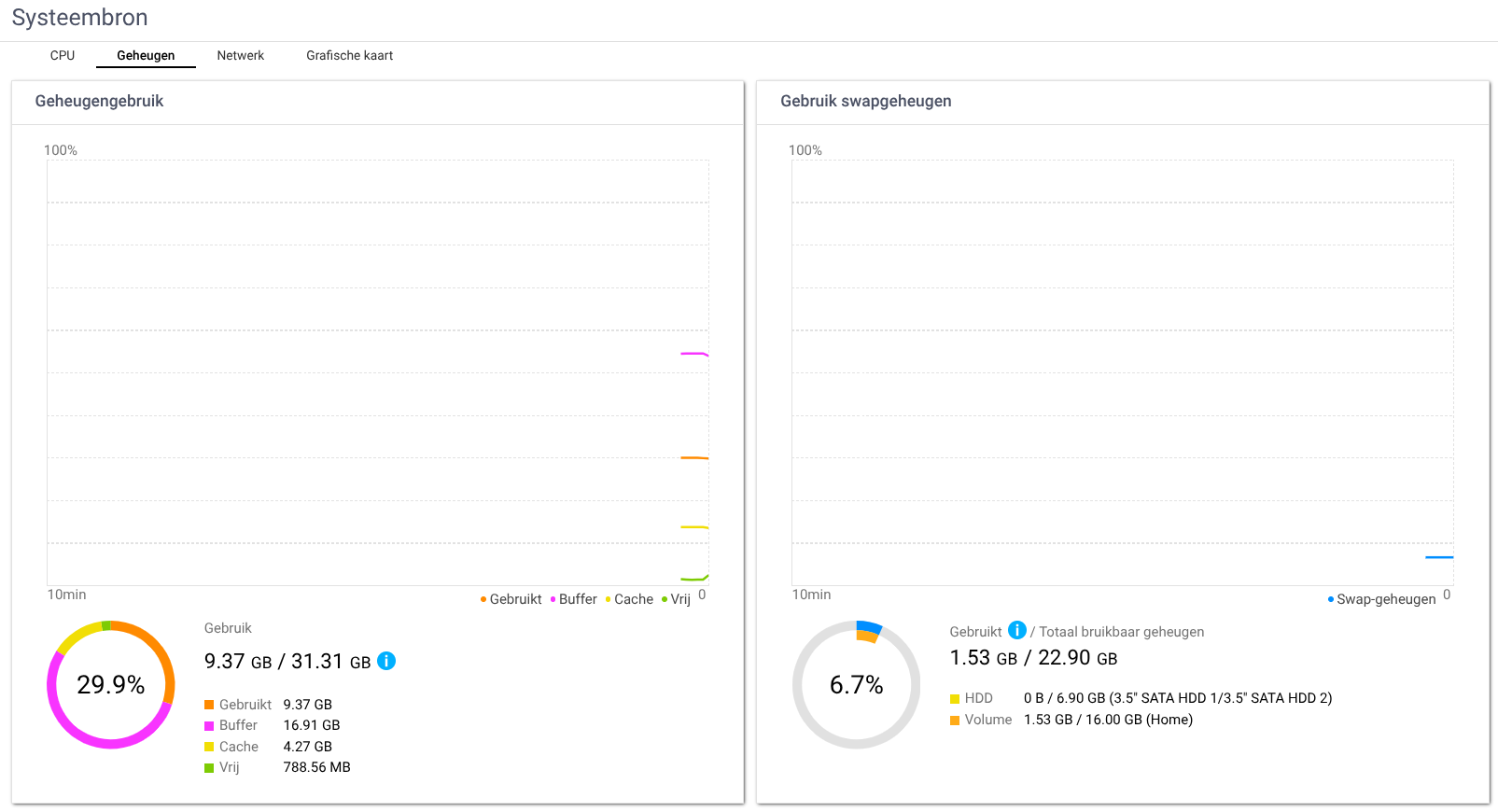Switch to the Netwerk tab
Viewport: 1498px width, 812px height.
[241, 56]
